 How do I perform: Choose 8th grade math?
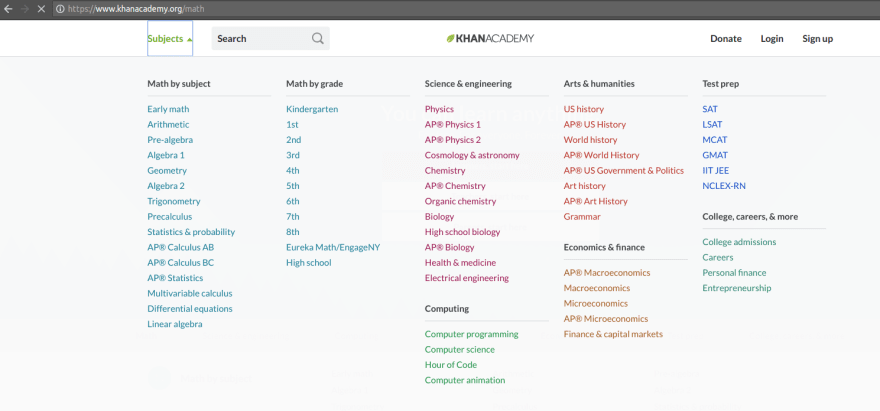click(x=293, y=232)
